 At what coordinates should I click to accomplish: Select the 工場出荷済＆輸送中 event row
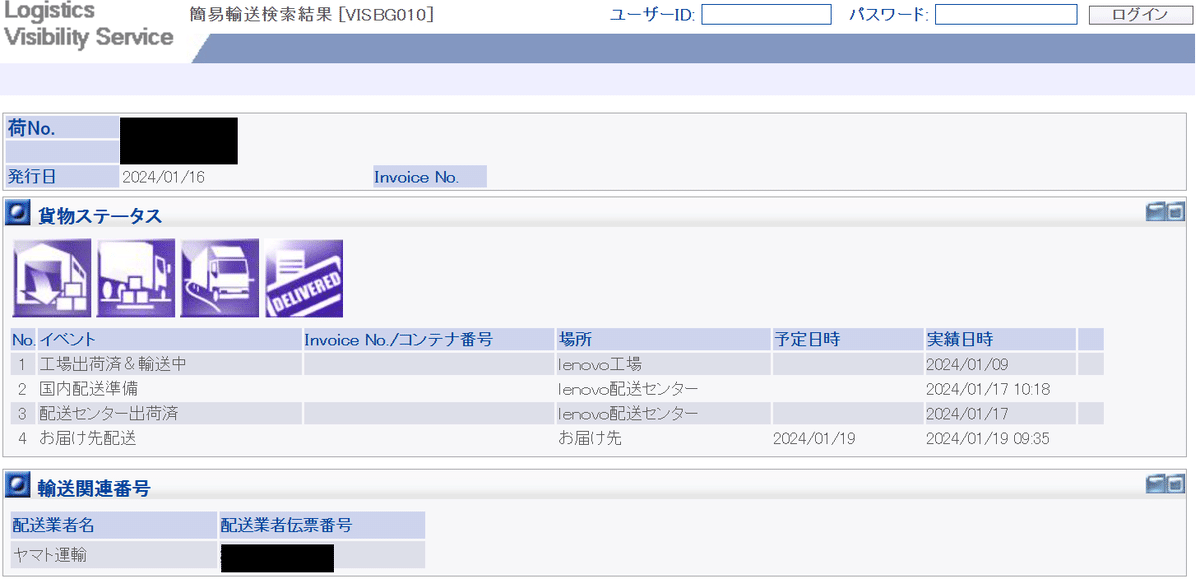557,364
